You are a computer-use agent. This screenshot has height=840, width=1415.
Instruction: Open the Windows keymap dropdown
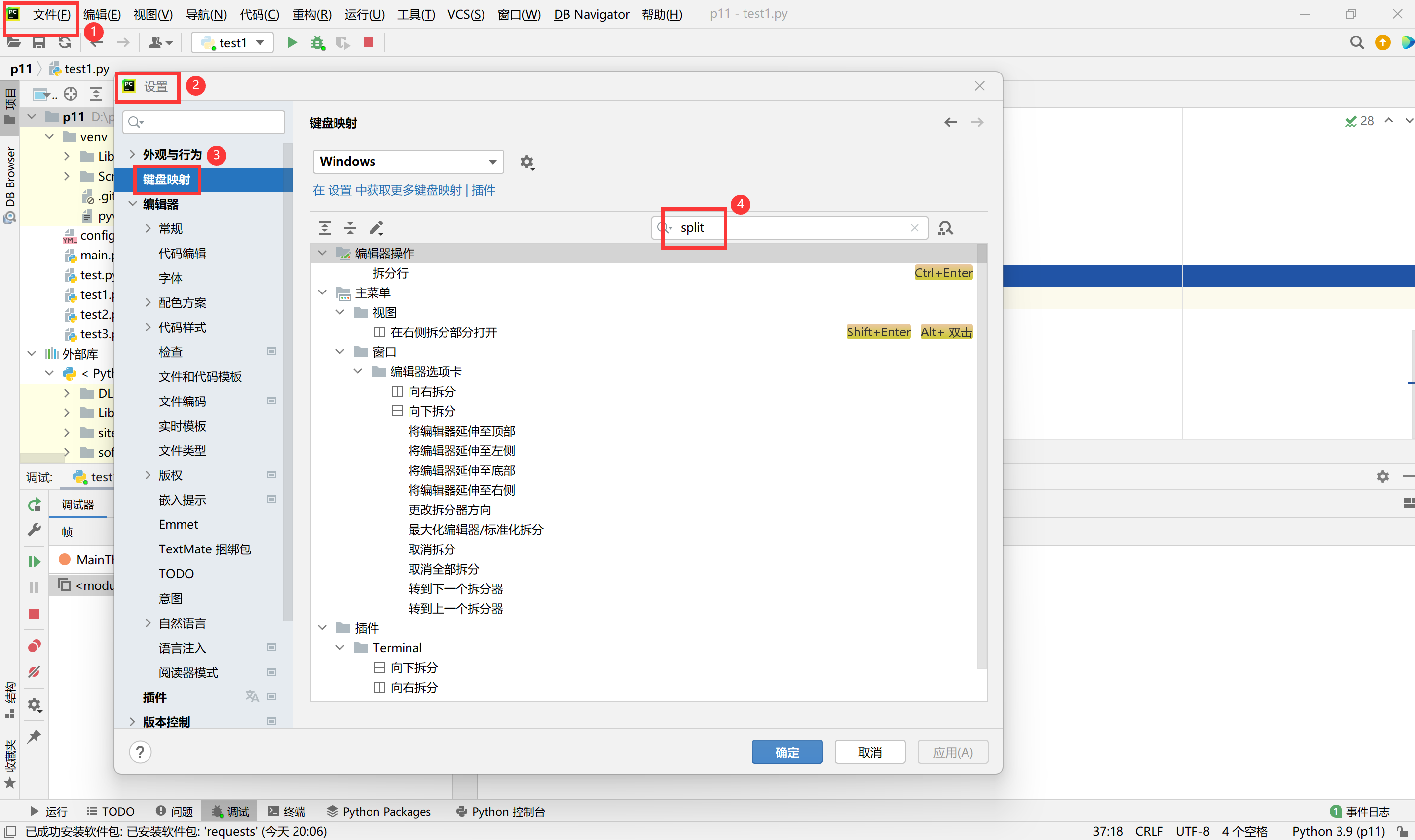click(408, 162)
